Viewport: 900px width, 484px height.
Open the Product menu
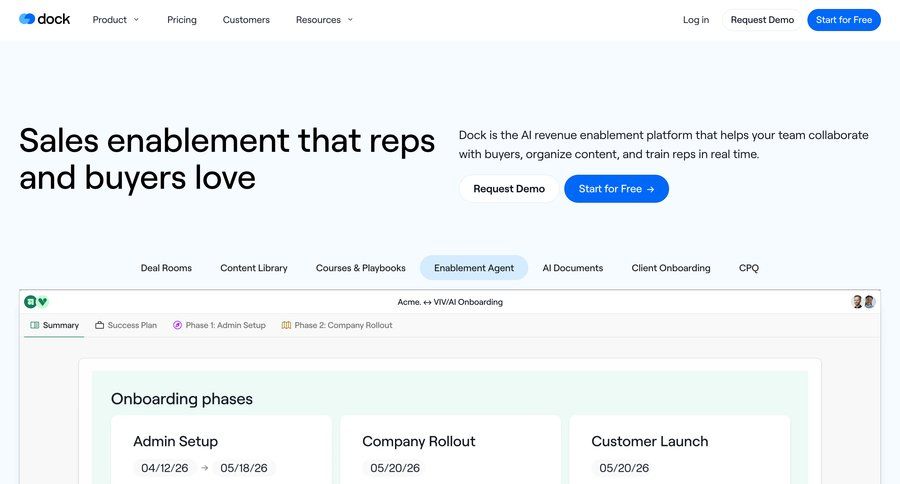(116, 20)
